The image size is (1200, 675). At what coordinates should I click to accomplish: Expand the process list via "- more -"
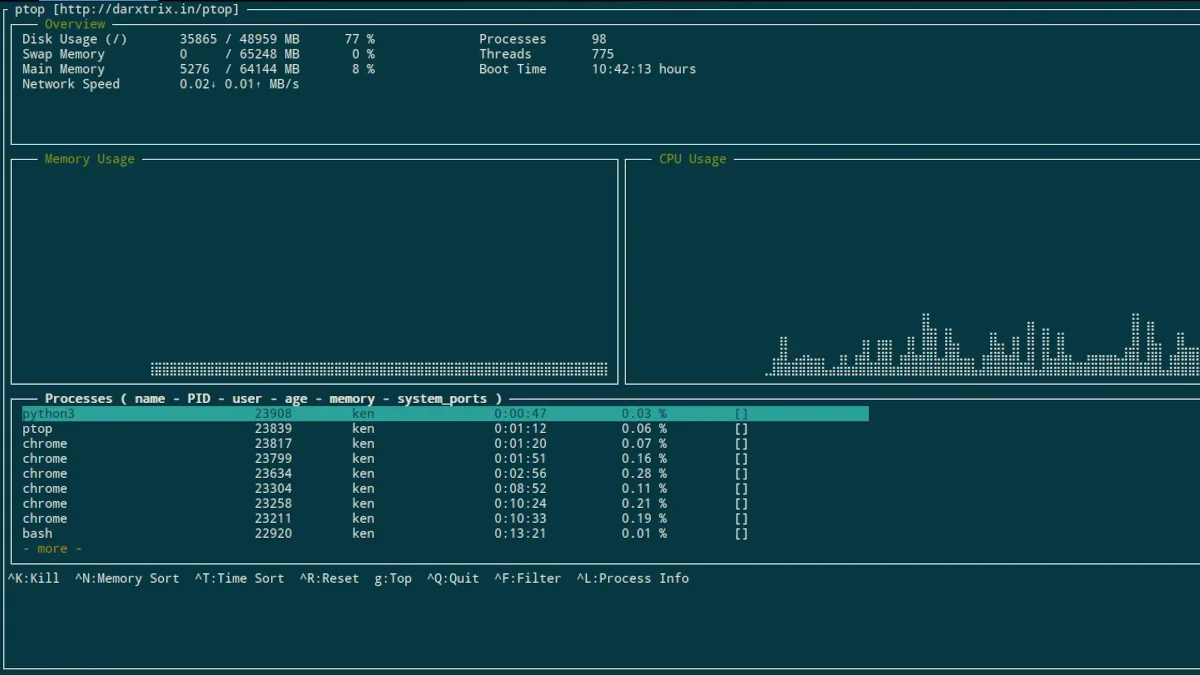point(52,549)
